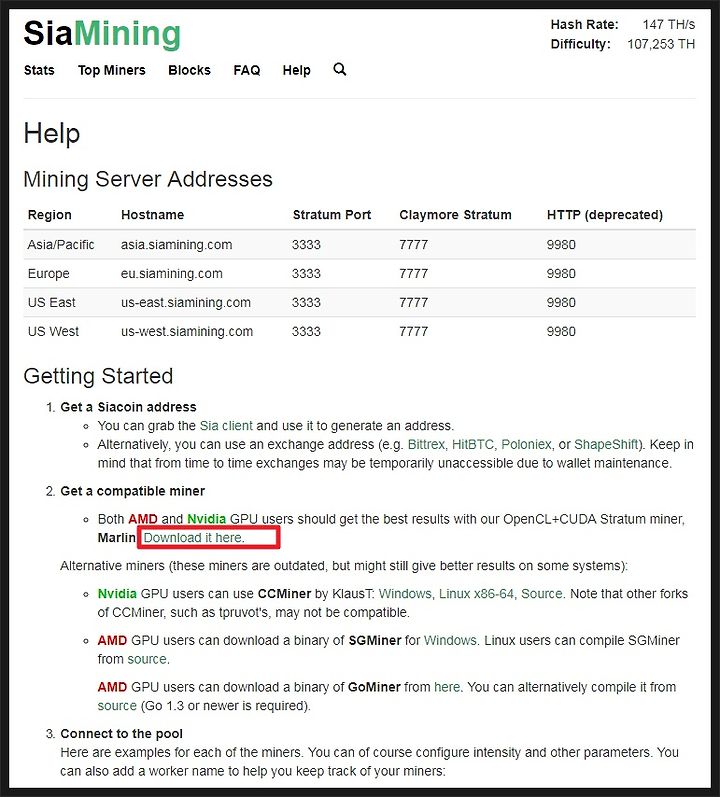The width and height of the screenshot is (720, 797).
Task: Select hostname us-east.siamining.com
Action: tap(186, 302)
